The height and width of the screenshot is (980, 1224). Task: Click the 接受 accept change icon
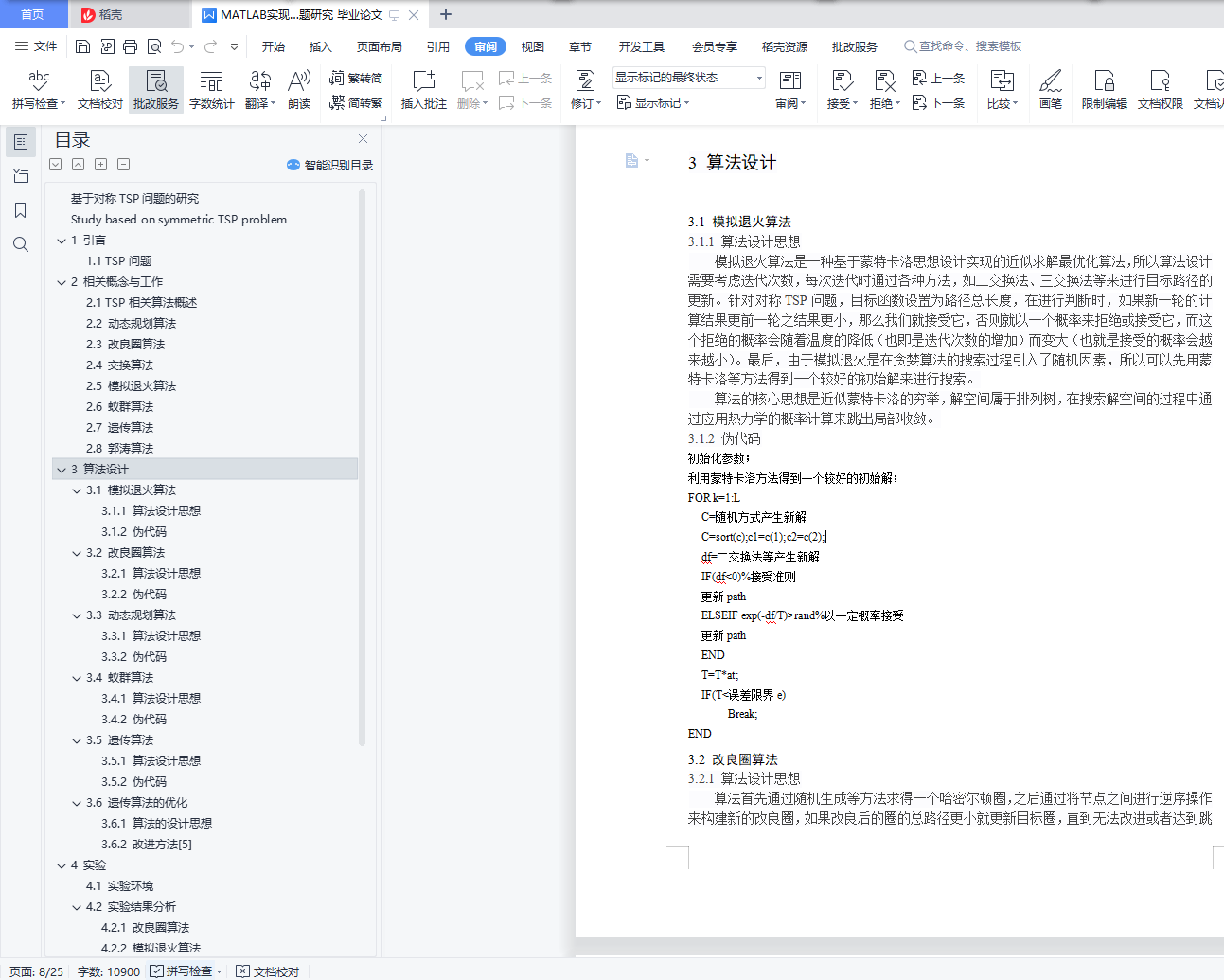(x=842, y=80)
